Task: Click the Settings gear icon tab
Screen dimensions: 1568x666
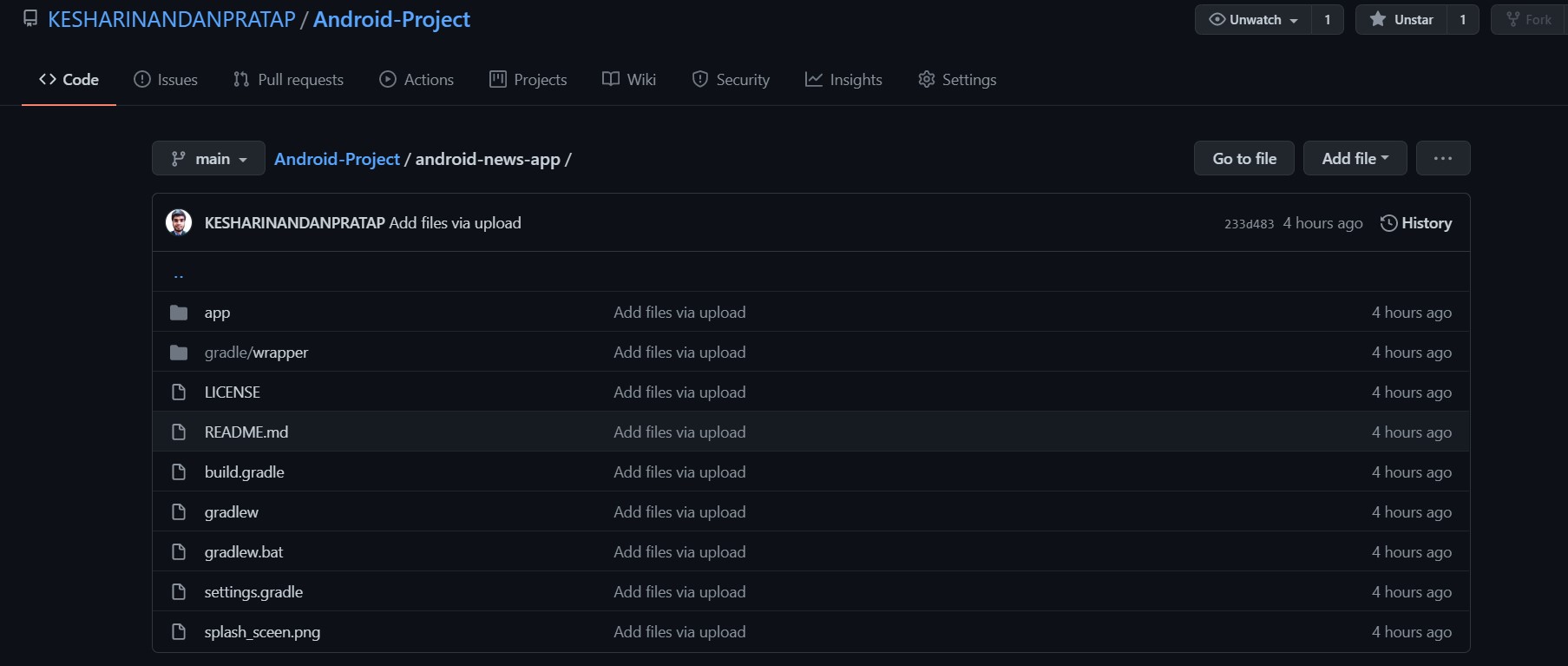Action: [x=927, y=80]
